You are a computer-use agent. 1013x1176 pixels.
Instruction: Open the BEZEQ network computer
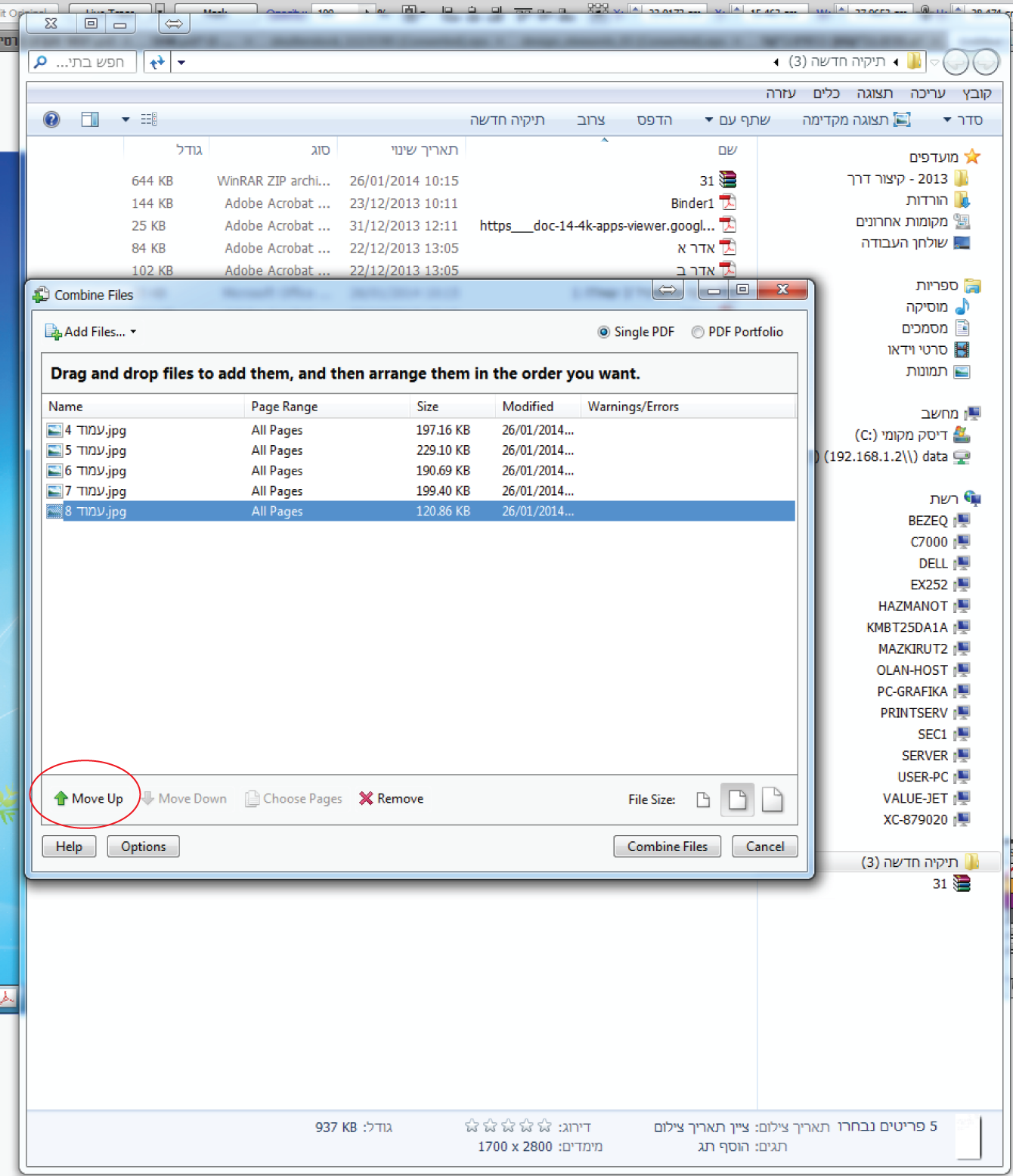pos(938,521)
